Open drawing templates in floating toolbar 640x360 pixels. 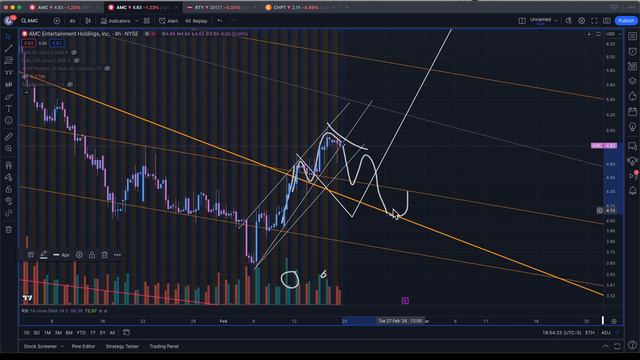coord(31,255)
